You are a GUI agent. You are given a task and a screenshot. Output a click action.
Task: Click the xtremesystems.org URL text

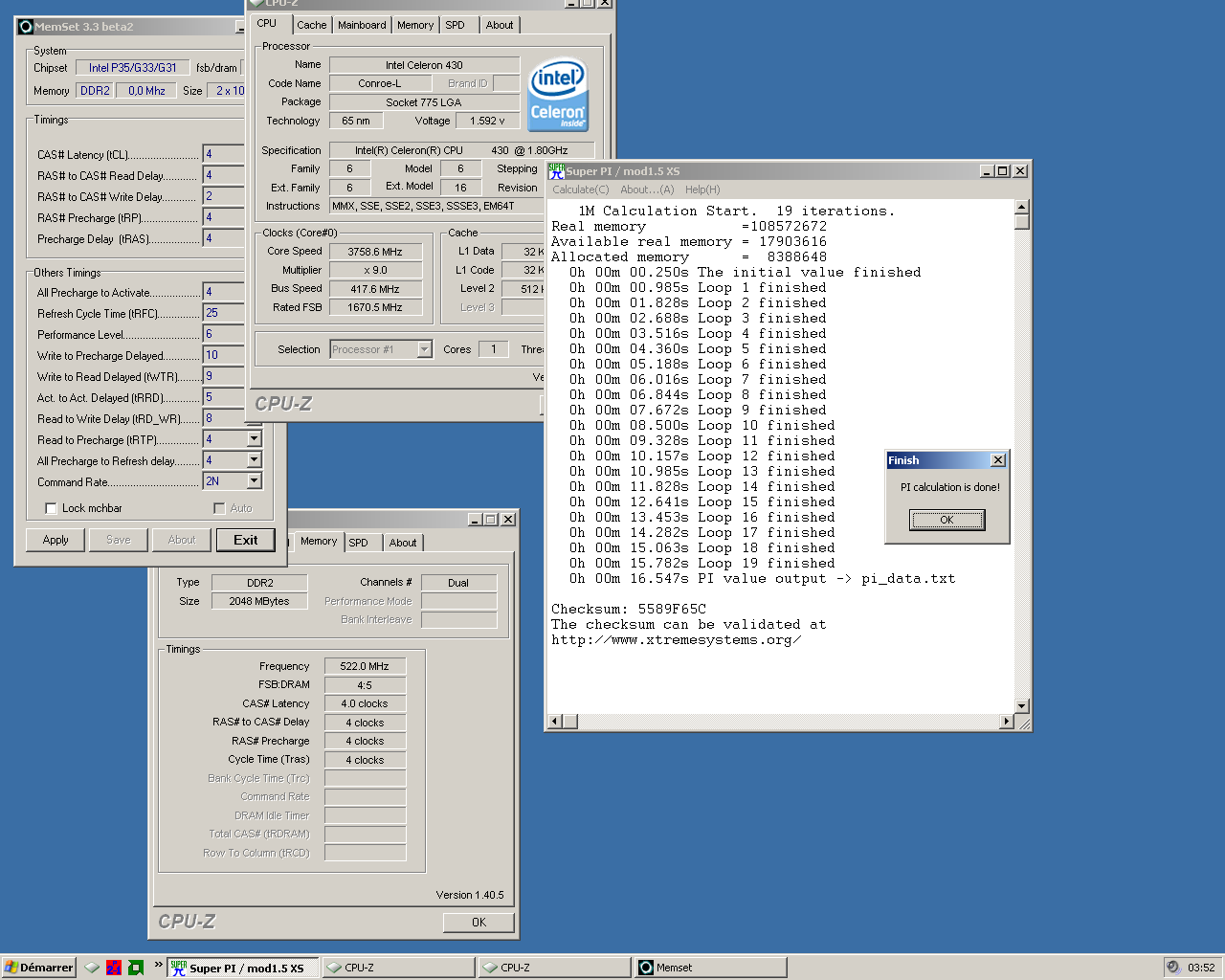676,639
